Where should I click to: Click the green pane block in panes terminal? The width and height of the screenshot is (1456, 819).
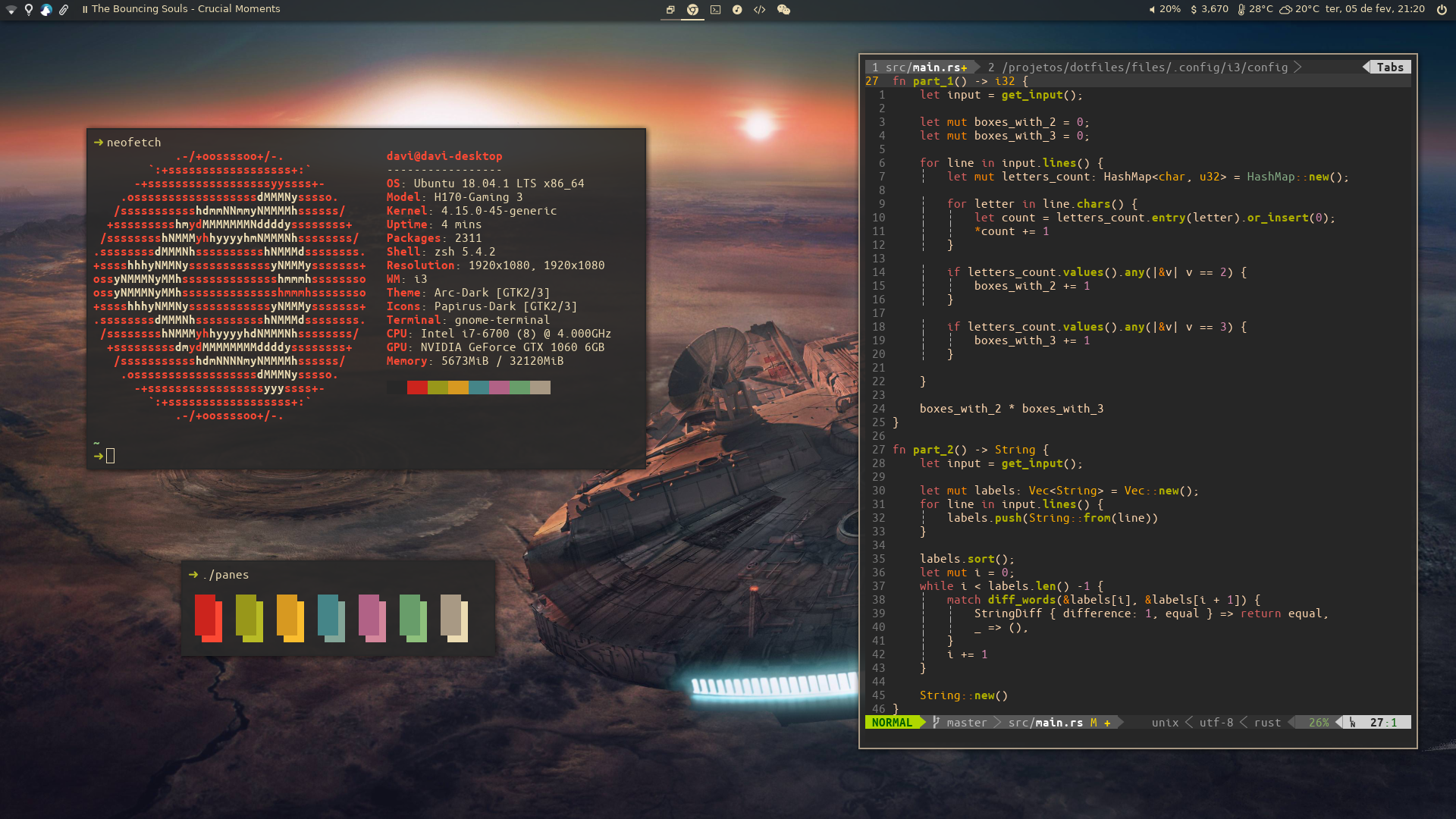[413, 618]
